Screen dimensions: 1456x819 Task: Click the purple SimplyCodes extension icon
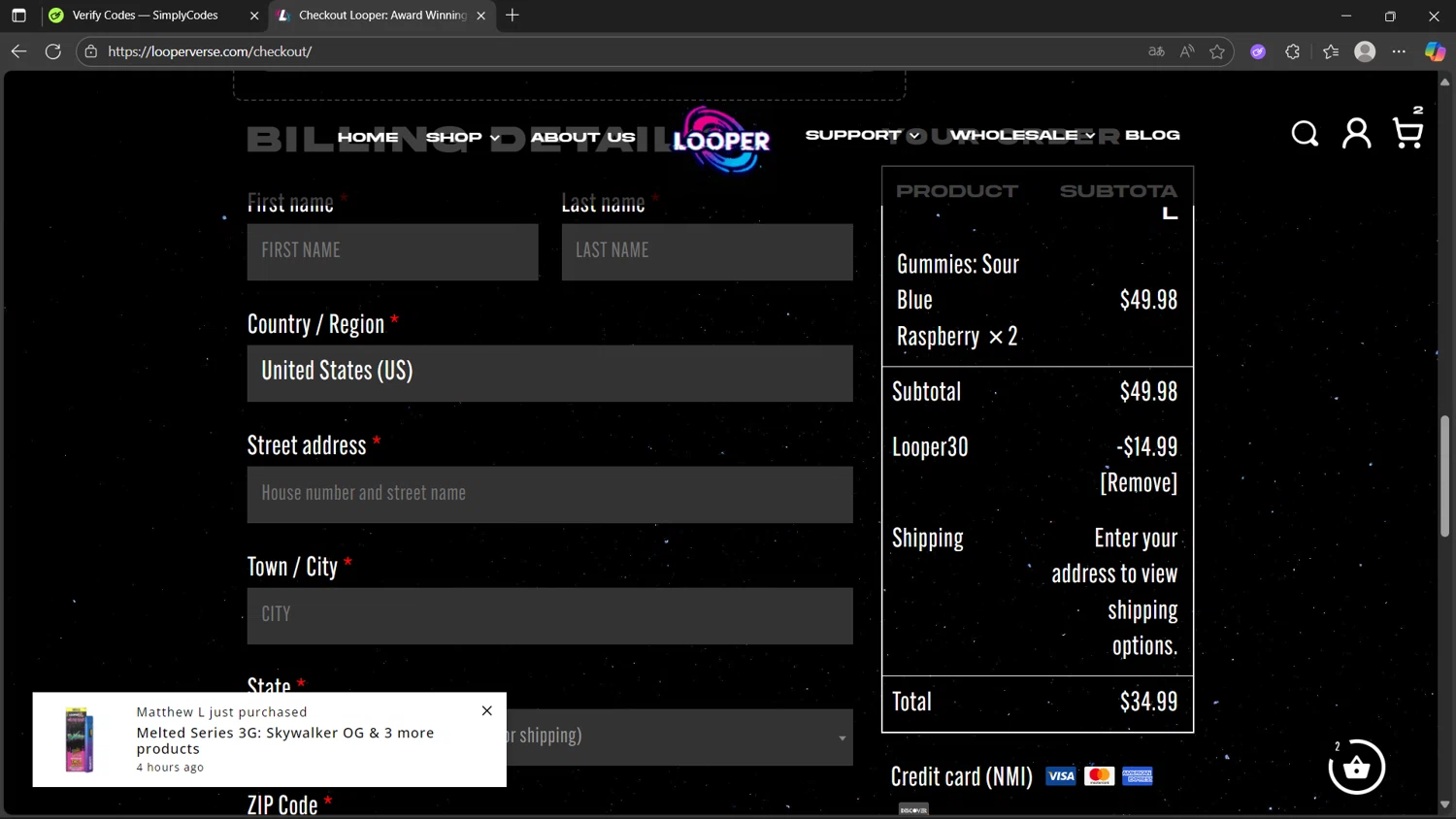[1258, 51]
